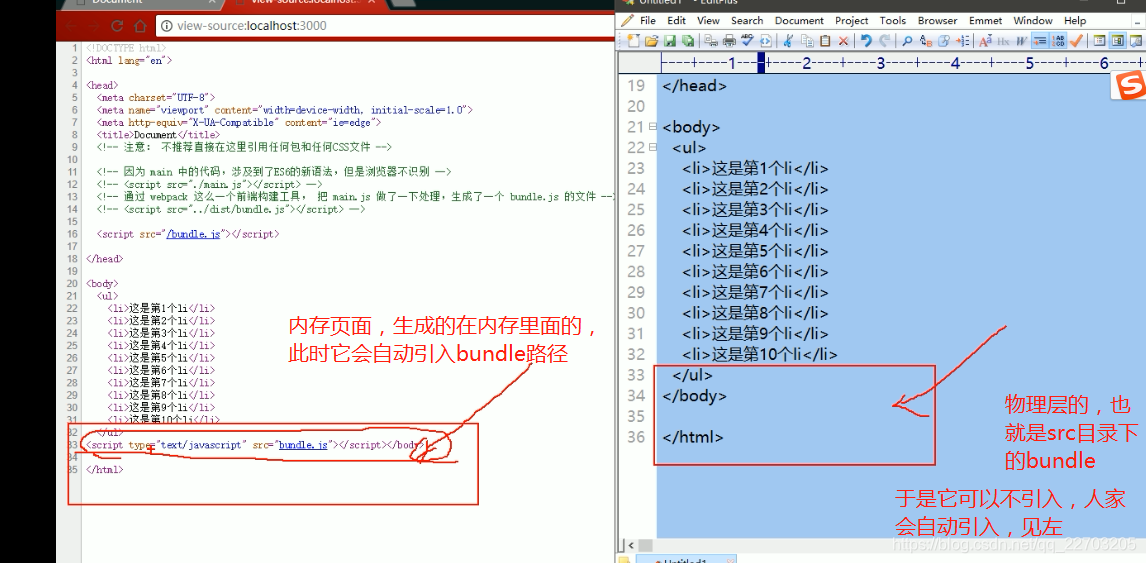Collapse the ul fold marker on line 22
Viewport: 1146px width, 563px height.
point(653,147)
